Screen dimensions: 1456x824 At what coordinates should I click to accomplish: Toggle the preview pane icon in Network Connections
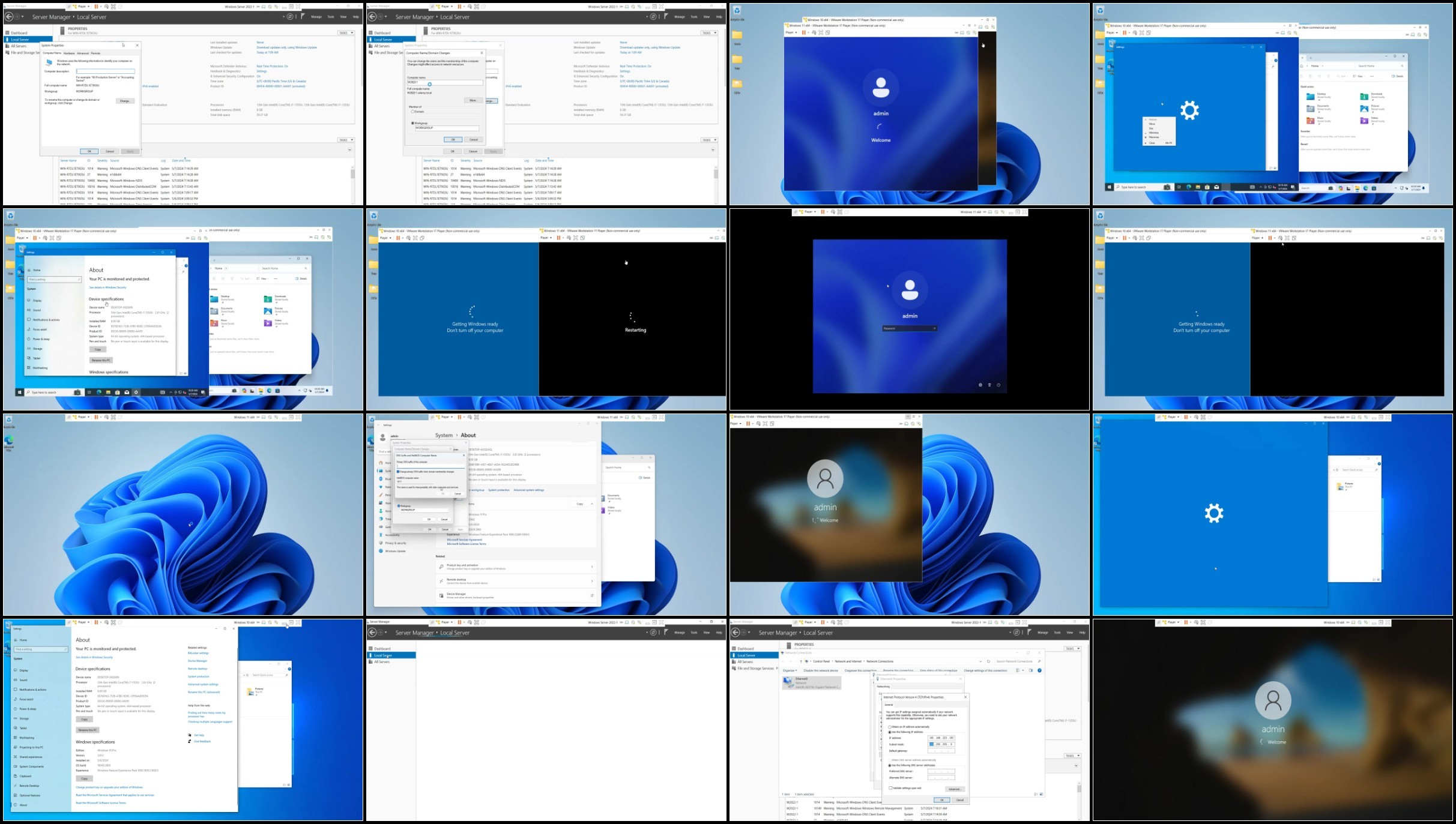click(1030, 670)
